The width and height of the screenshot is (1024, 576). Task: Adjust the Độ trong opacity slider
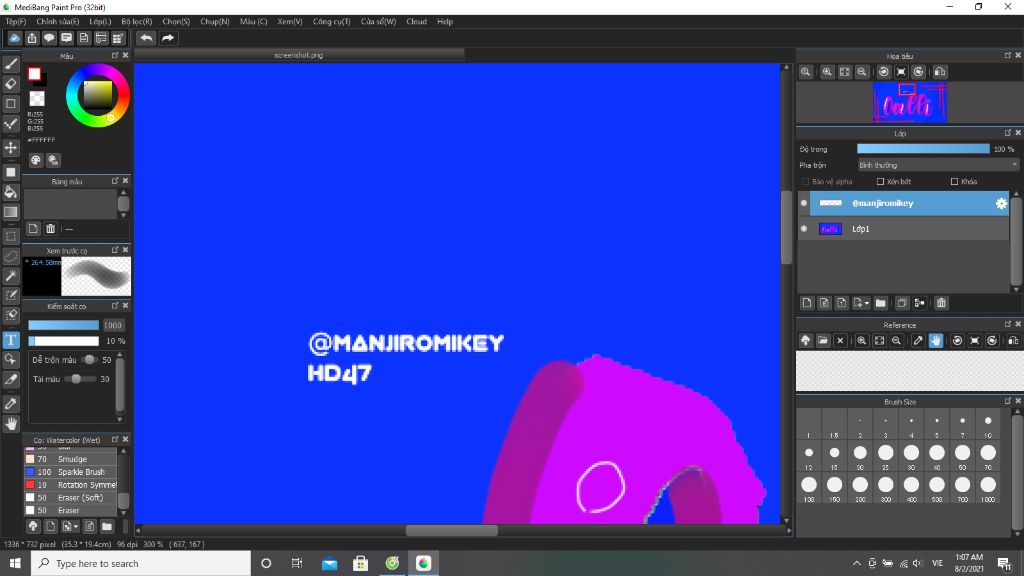923,149
